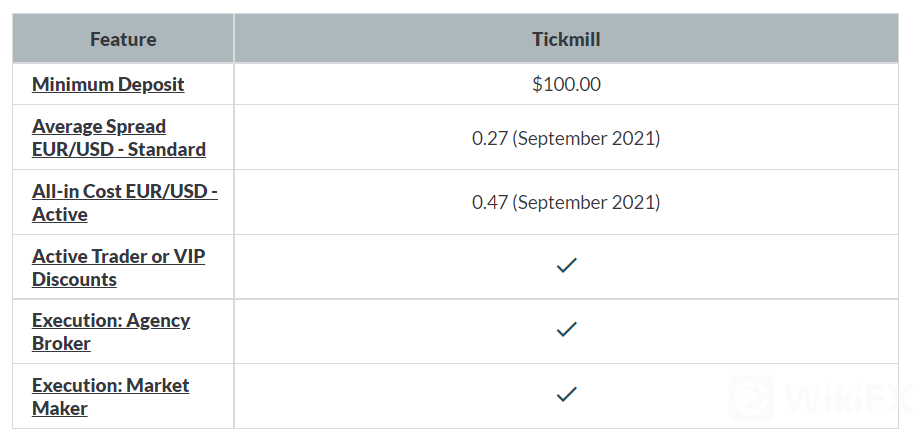Image resolution: width=923 pixels, height=440 pixels.
Task: Select the 0.47 all-in cost figure
Action: [x=489, y=203]
